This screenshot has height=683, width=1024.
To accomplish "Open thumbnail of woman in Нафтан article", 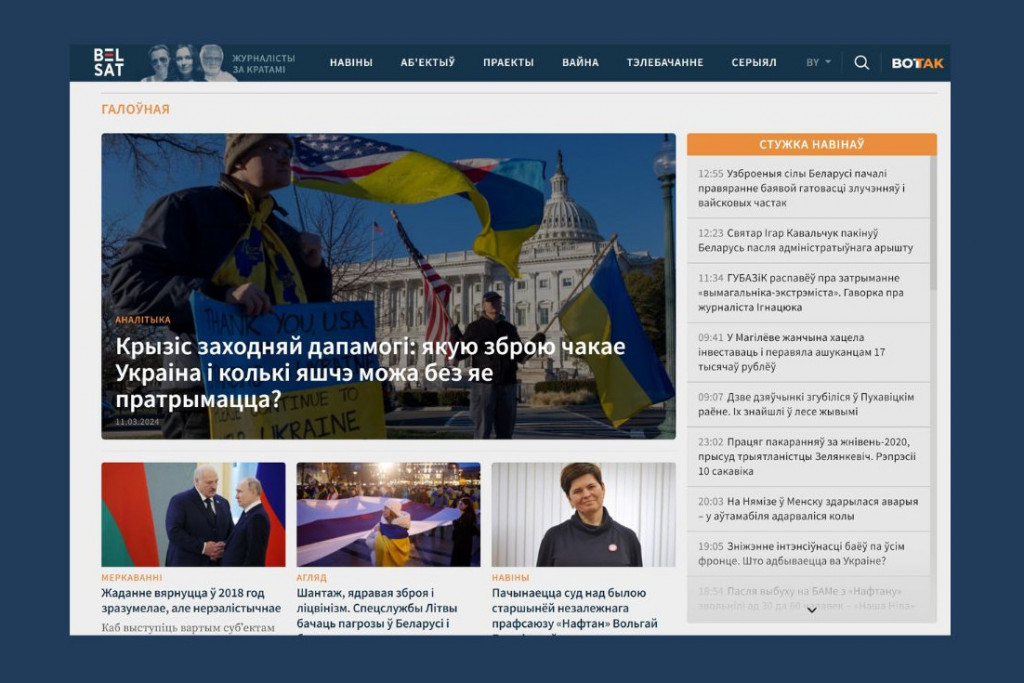I will 583,514.
